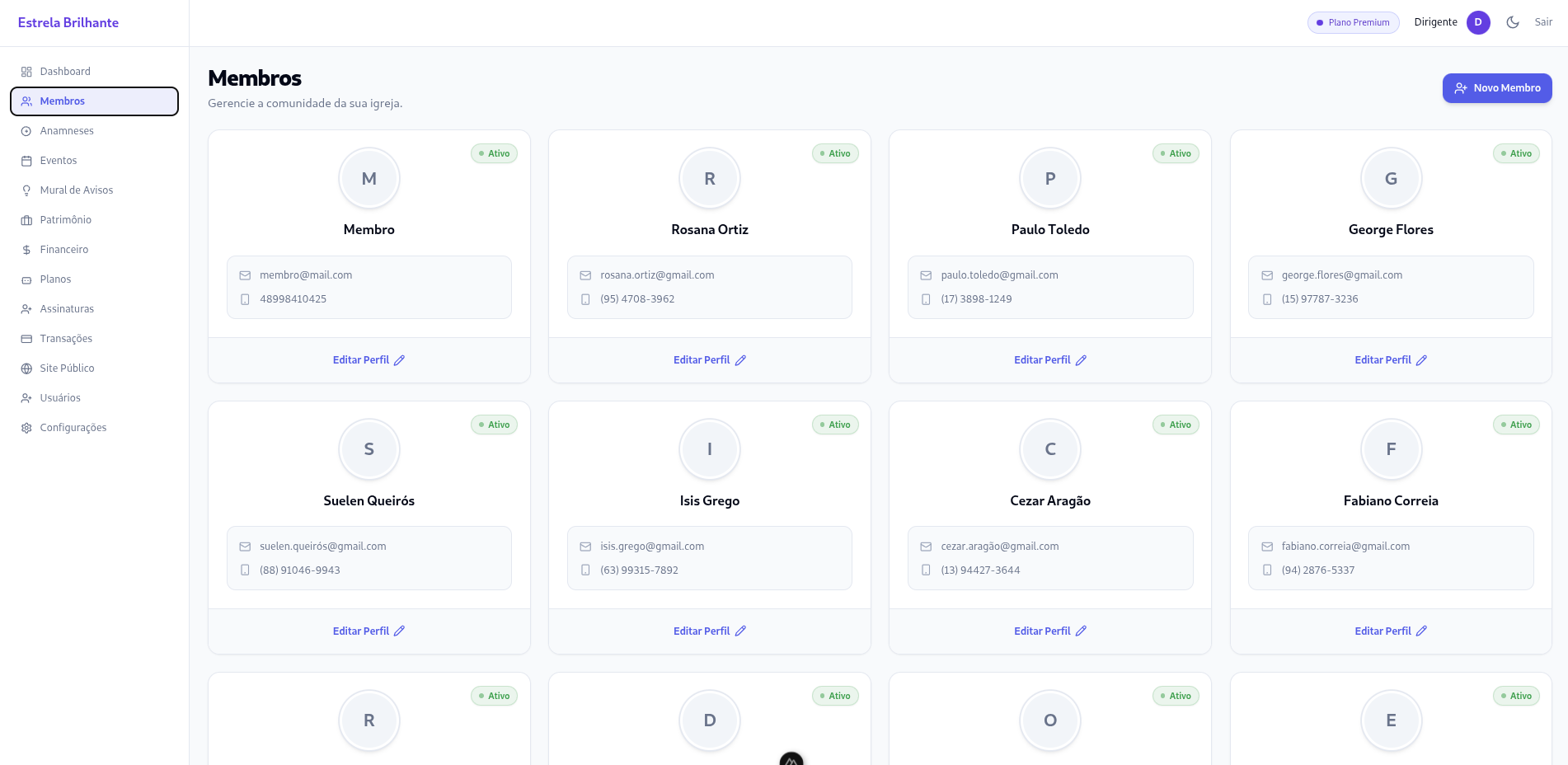Screen dimensions: 1568x765
Task: Go to Membros in the sidebar
Action: click(x=94, y=101)
